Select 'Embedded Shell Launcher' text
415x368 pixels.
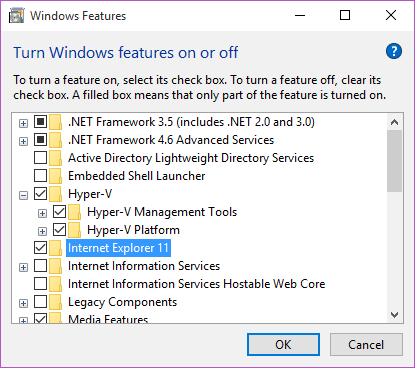pyautogui.click(x=137, y=176)
